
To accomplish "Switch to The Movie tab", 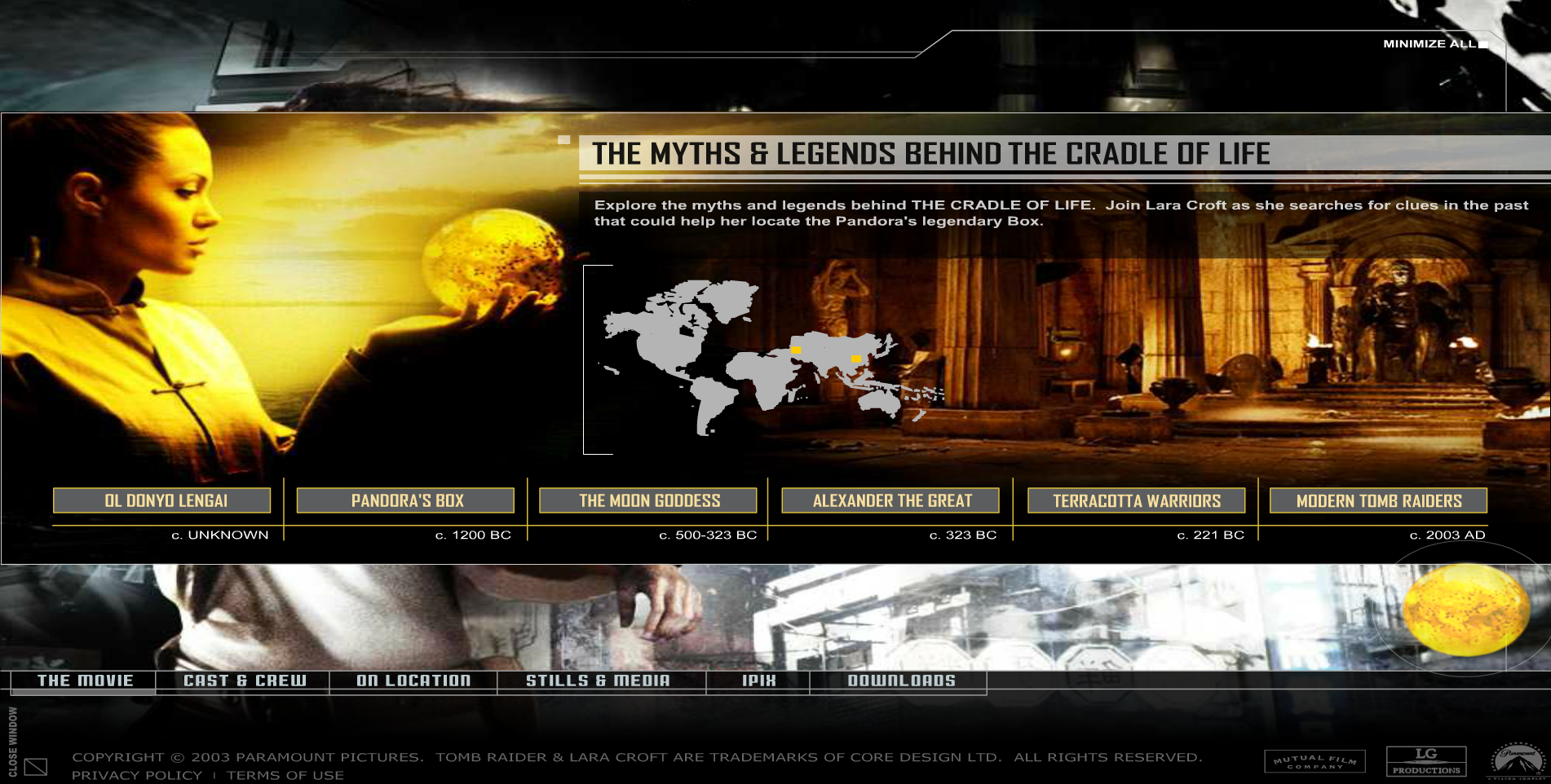I will click(x=85, y=680).
